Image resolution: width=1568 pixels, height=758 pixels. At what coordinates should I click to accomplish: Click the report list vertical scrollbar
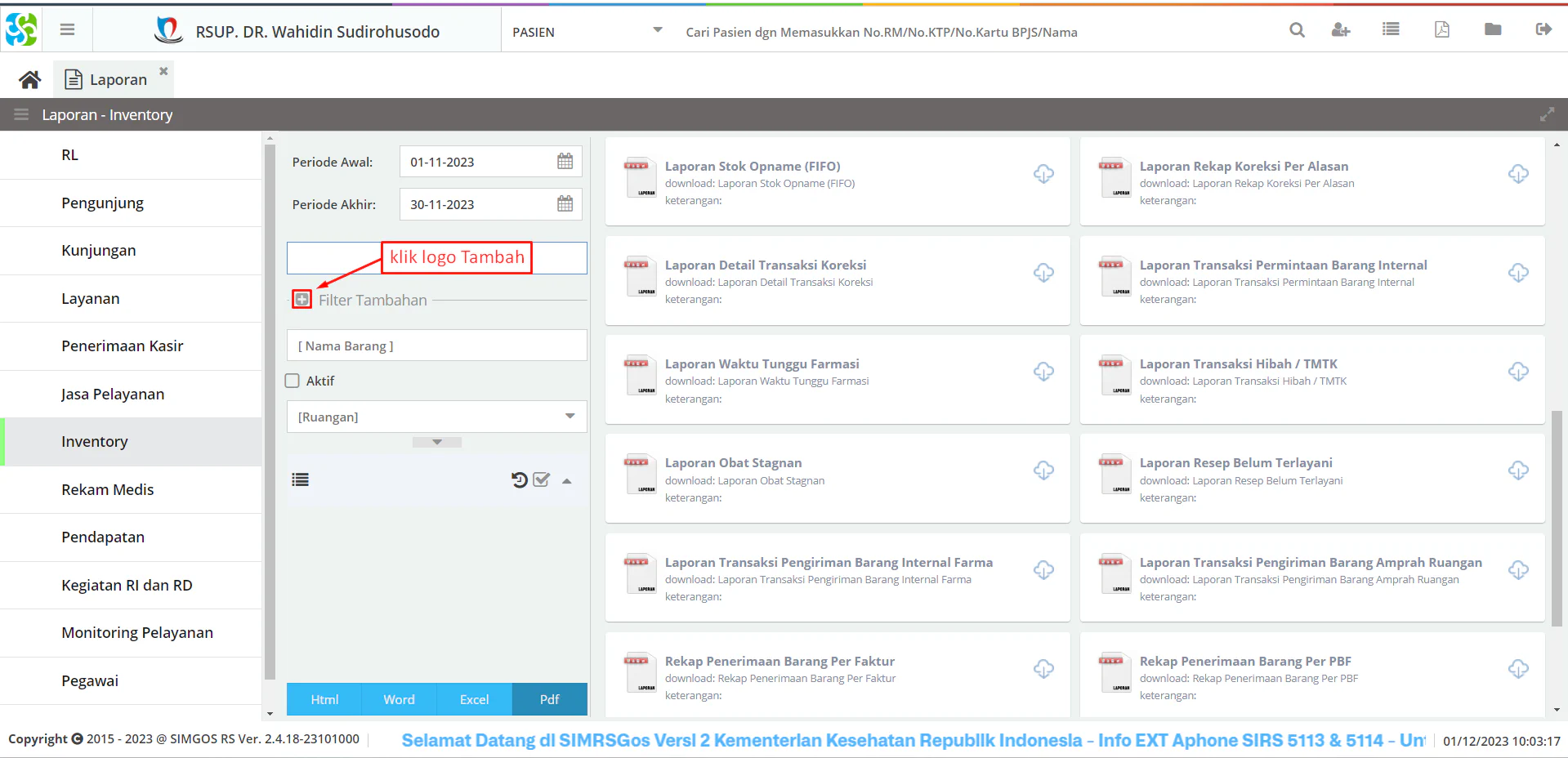1557,518
